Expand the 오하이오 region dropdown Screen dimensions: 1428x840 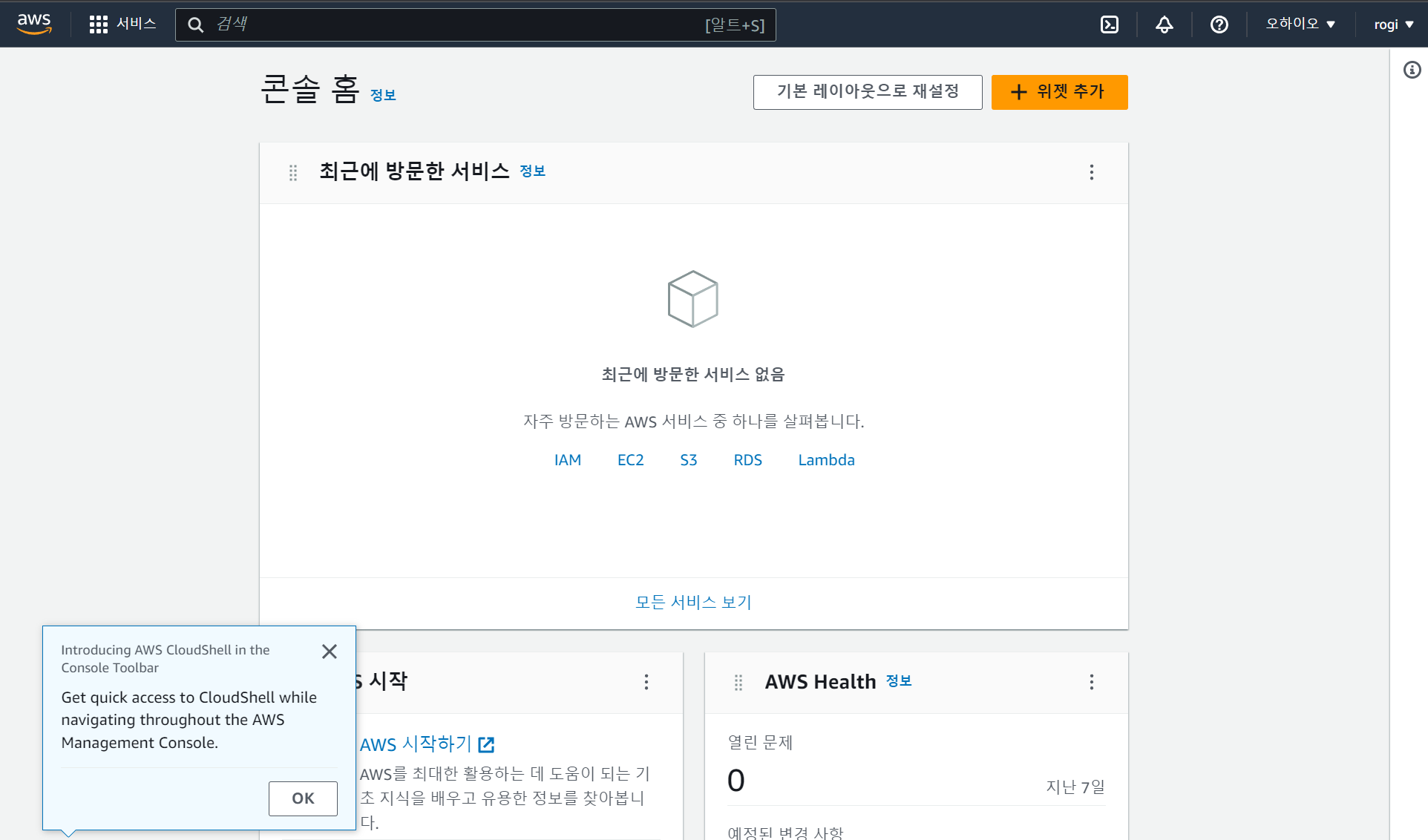click(1300, 24)
